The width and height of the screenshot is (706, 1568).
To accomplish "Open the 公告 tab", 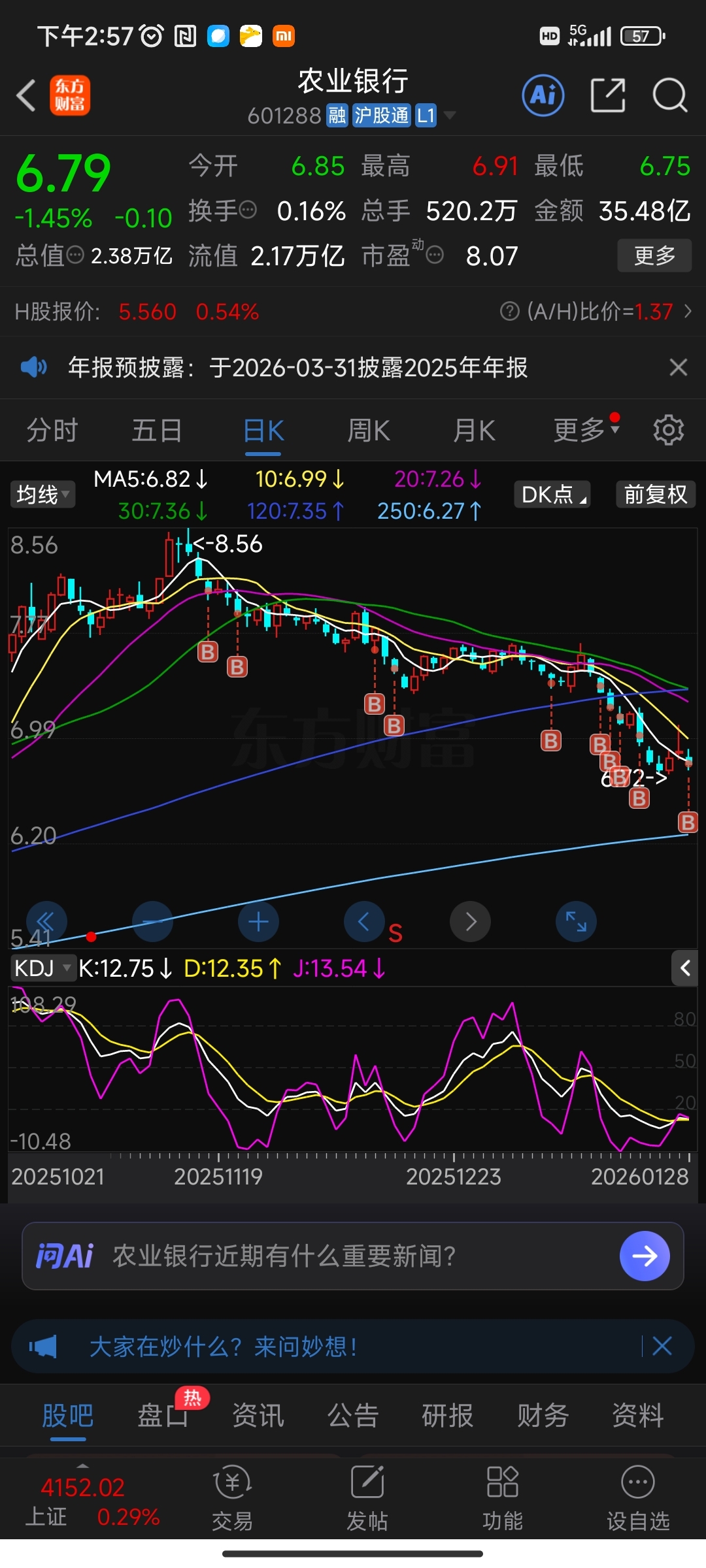I will pos(353,1416).
